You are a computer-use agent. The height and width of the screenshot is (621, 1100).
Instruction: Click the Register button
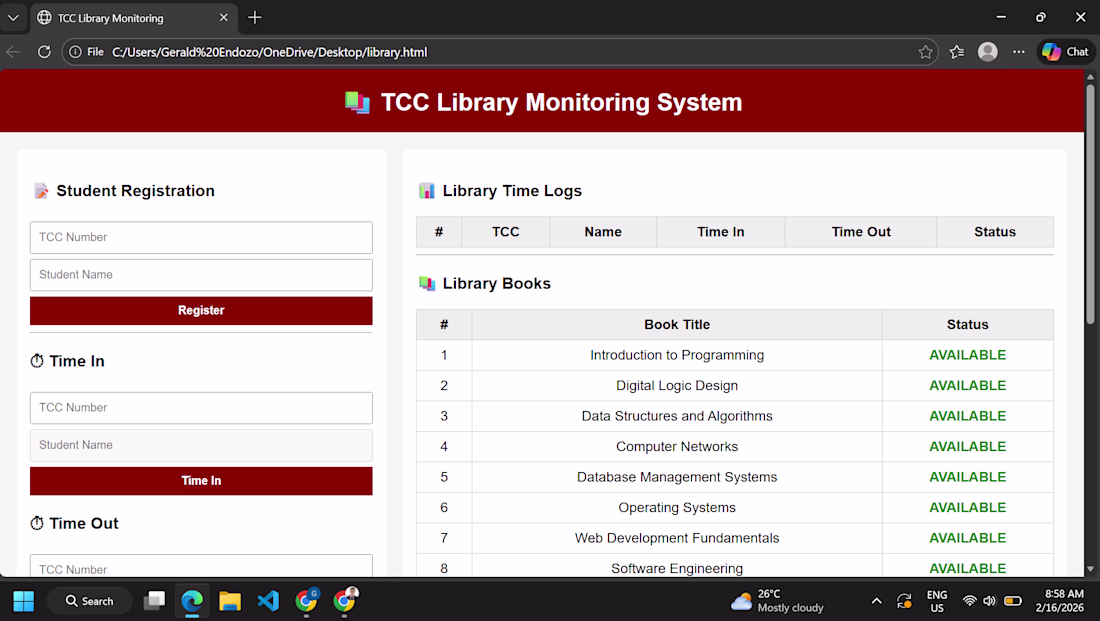point(201,310)
